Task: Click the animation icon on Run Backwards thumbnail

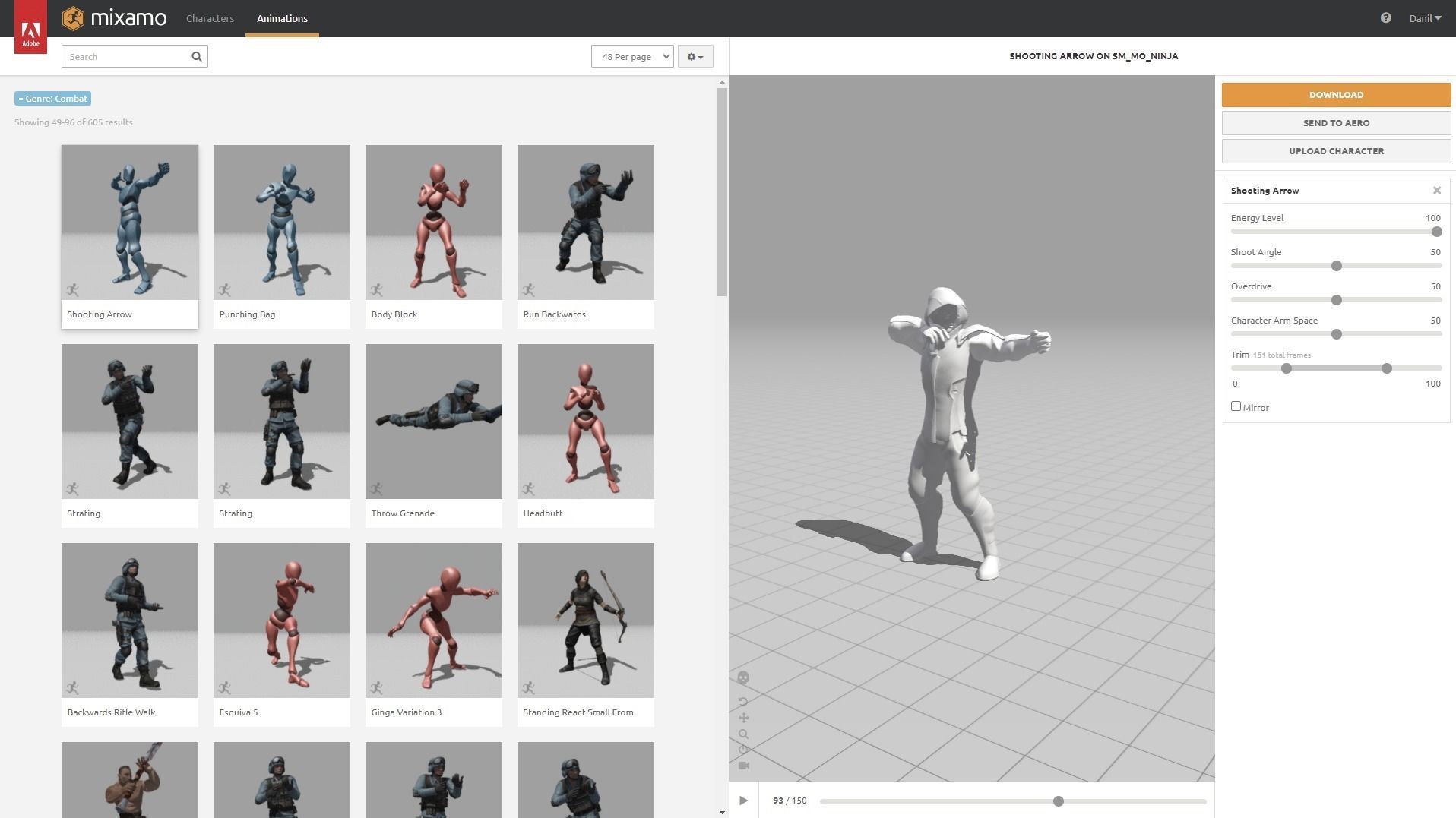Action: point(529,289)
